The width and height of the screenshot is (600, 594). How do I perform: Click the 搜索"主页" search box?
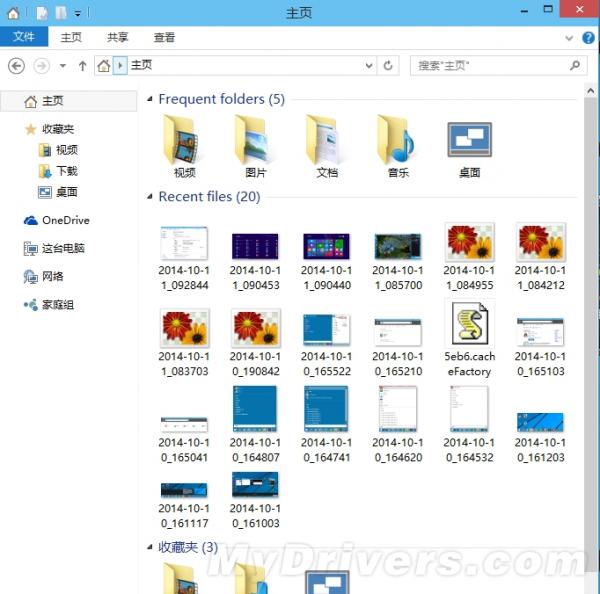pos(490,65)
